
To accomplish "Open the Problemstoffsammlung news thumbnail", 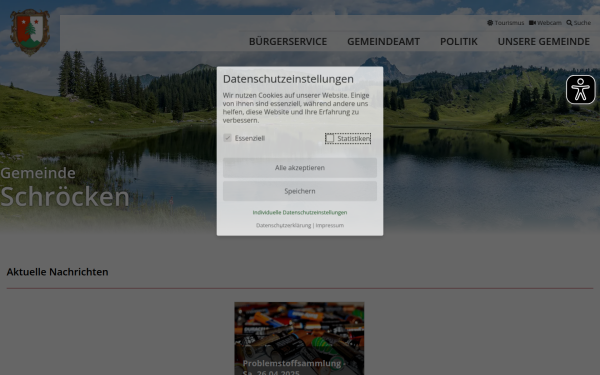I will coord(299,338).
